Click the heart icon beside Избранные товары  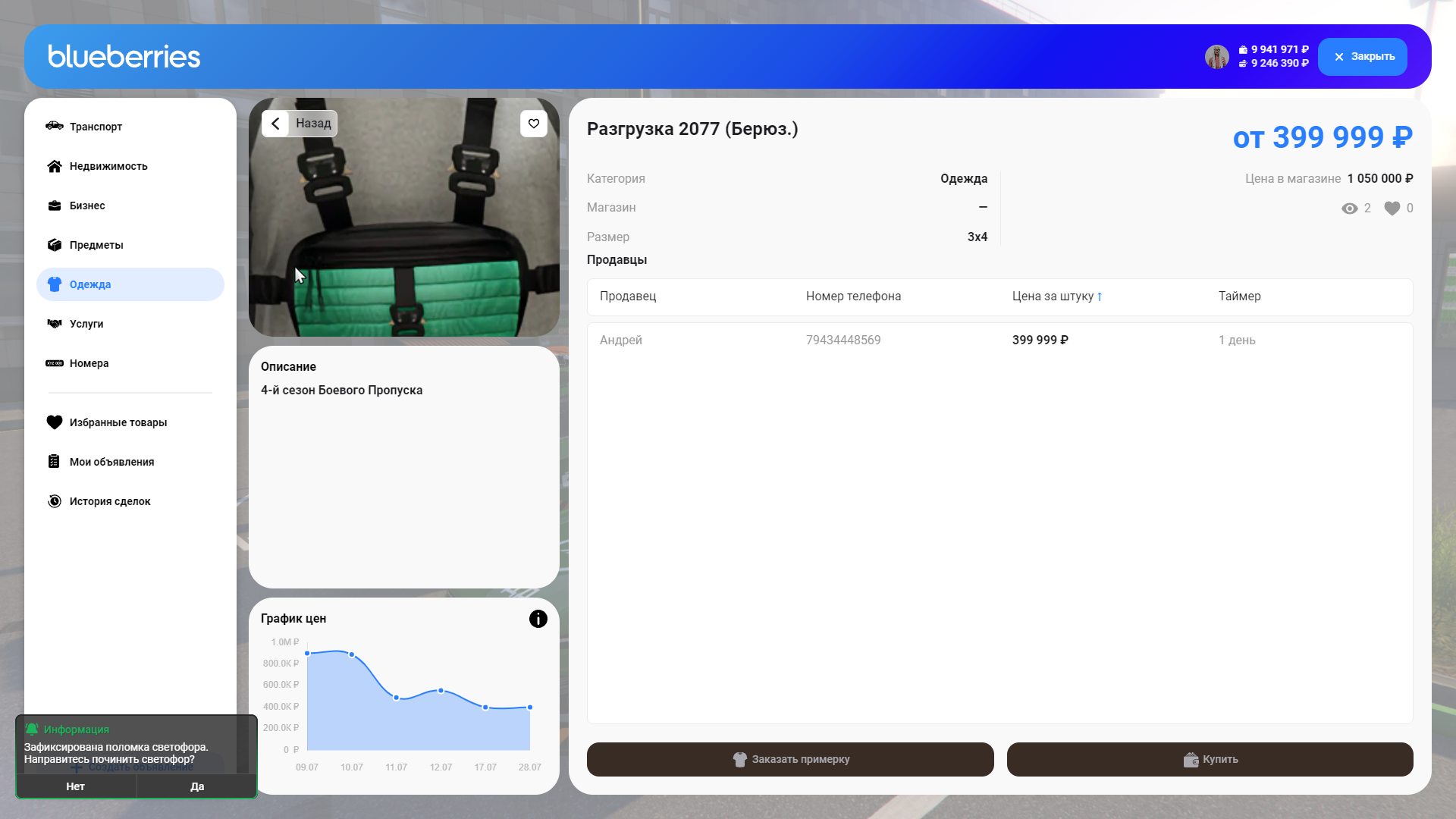point(55,422)
